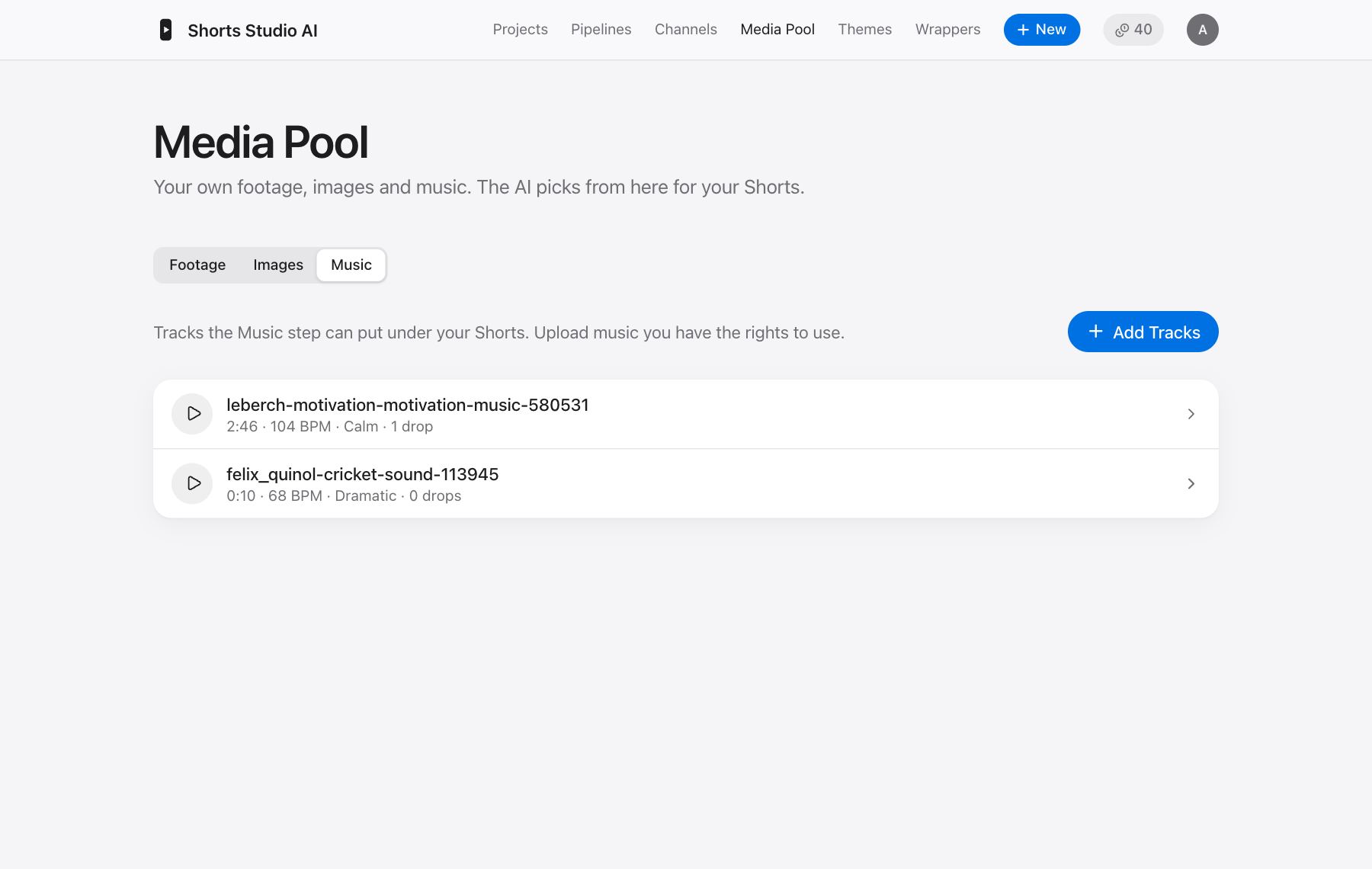
Task: Open Projects in the top navigation
Action: [520, 30]
